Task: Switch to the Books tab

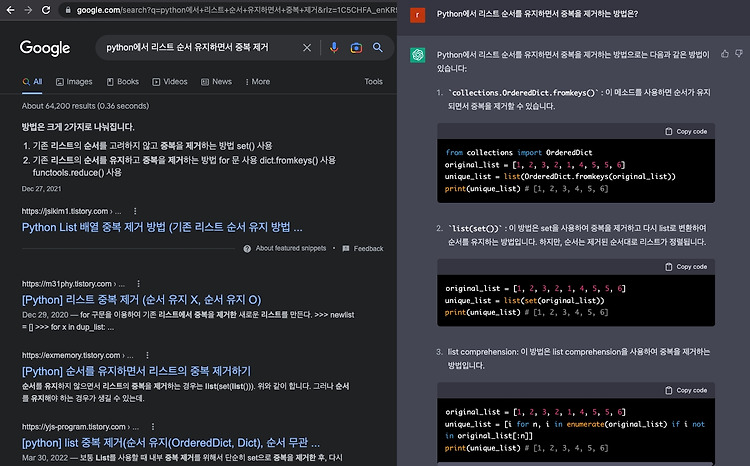Action: click(x=122, y=82)
